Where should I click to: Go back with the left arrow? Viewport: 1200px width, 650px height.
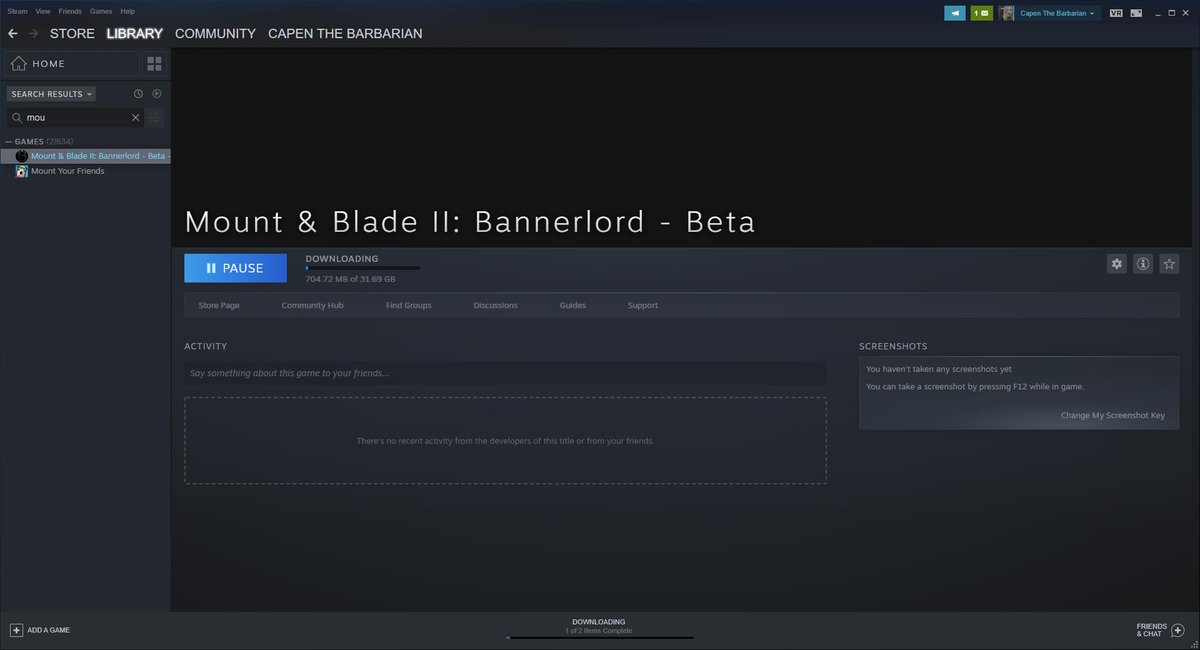(12, 33)
